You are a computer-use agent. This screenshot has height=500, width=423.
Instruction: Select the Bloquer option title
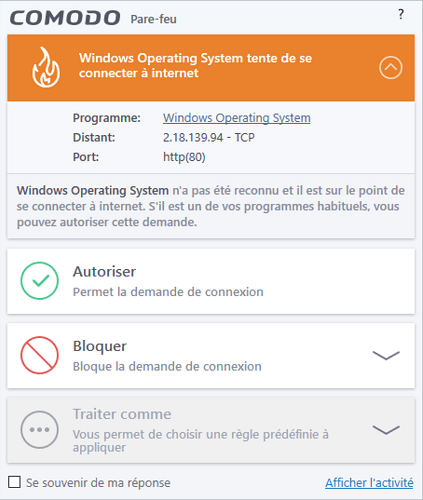tap(100, 346)
